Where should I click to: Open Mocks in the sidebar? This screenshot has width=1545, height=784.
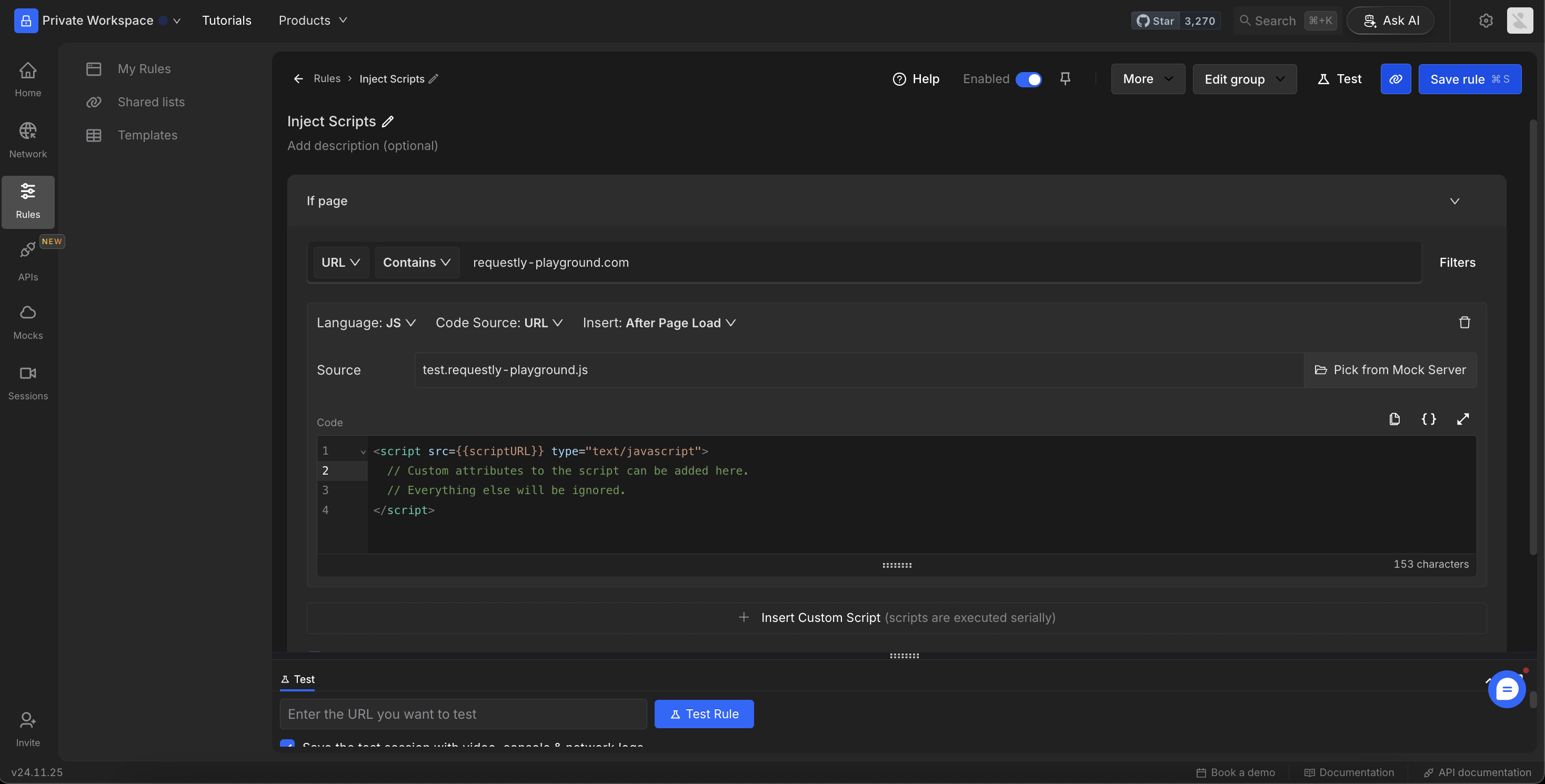coord(27,321)
